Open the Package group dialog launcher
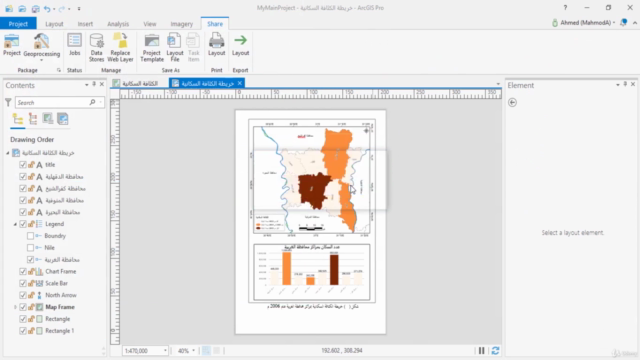The image size is (640, 360). 59,70
